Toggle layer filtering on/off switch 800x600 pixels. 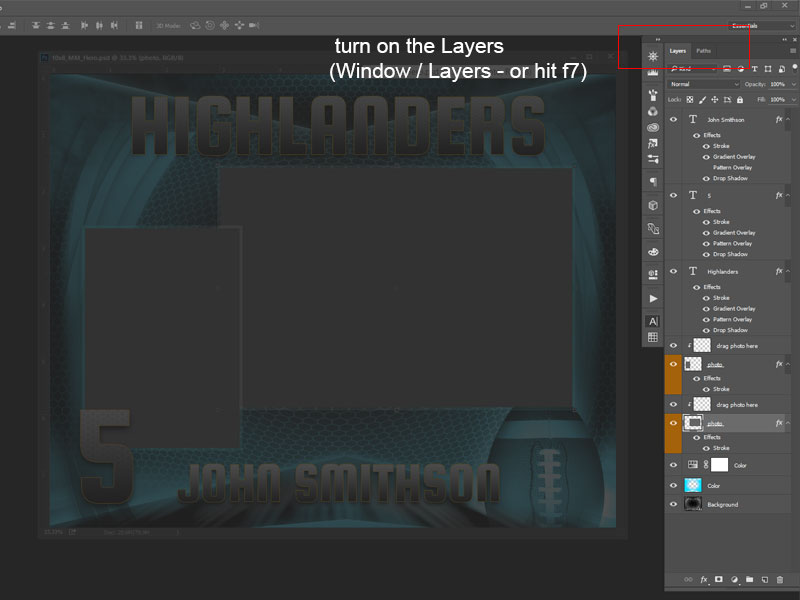(x=794, y=67)
